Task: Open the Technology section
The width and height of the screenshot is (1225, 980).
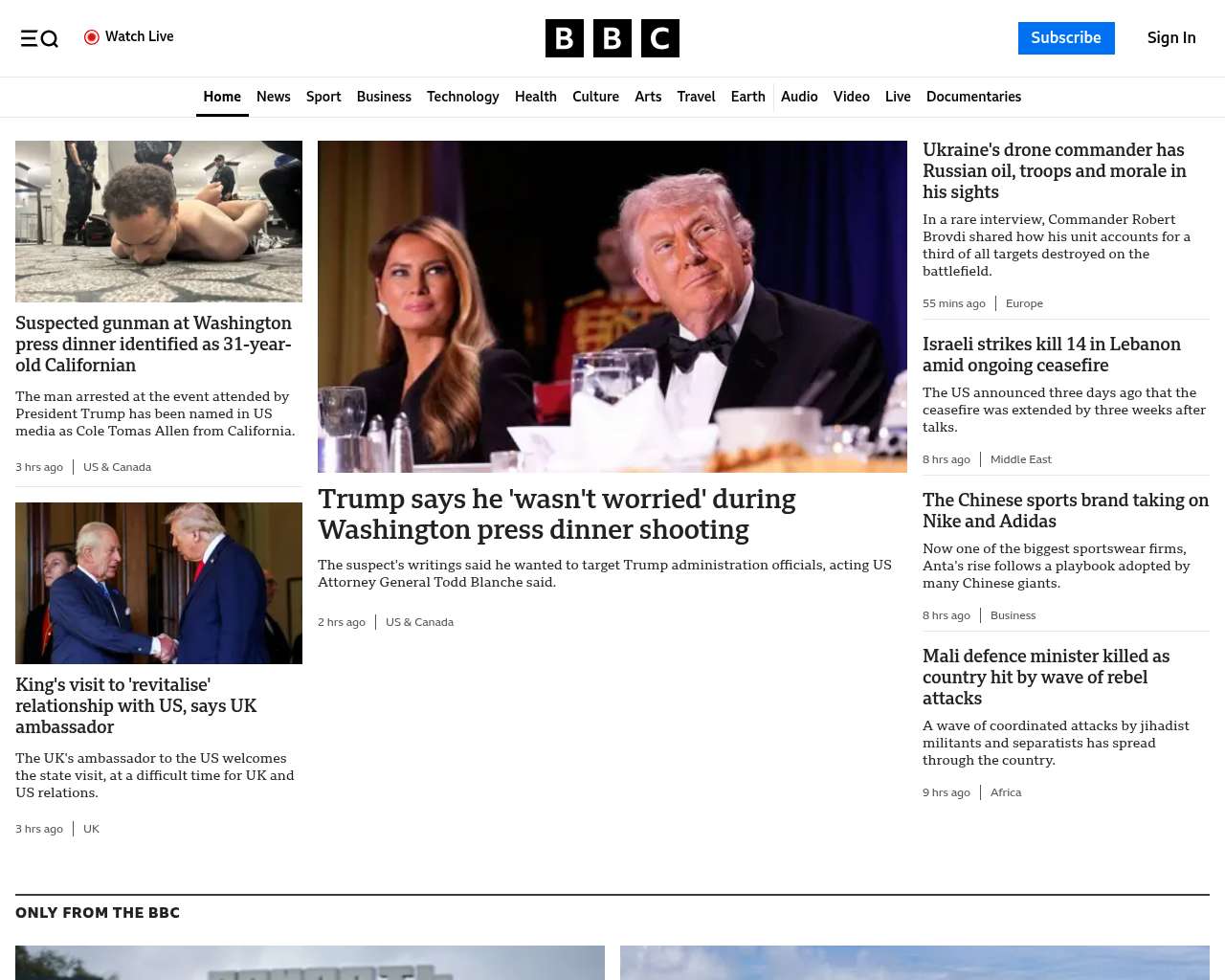Action: [463, 97]
